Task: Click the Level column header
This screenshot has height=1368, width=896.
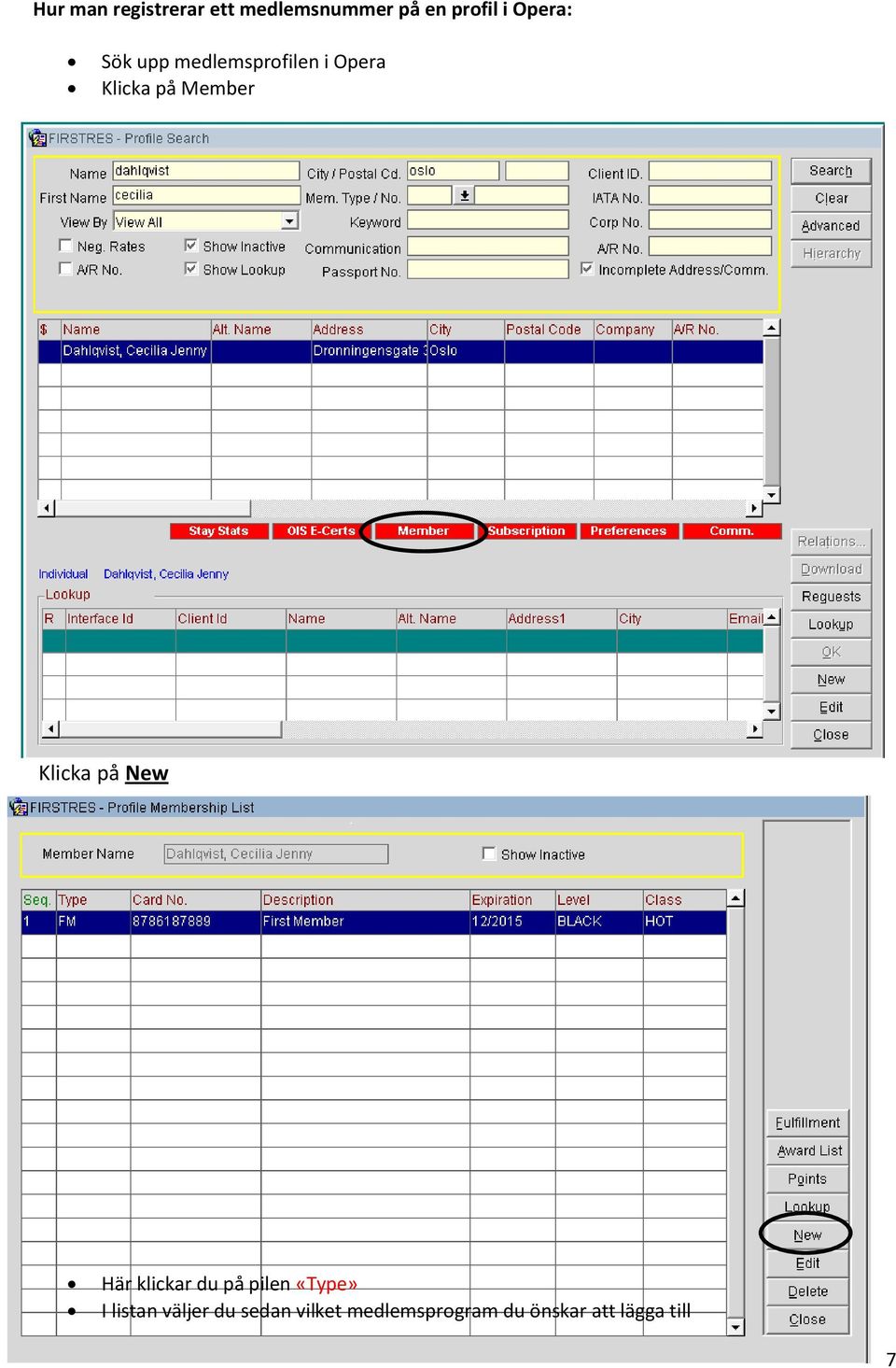Action: 599,900
